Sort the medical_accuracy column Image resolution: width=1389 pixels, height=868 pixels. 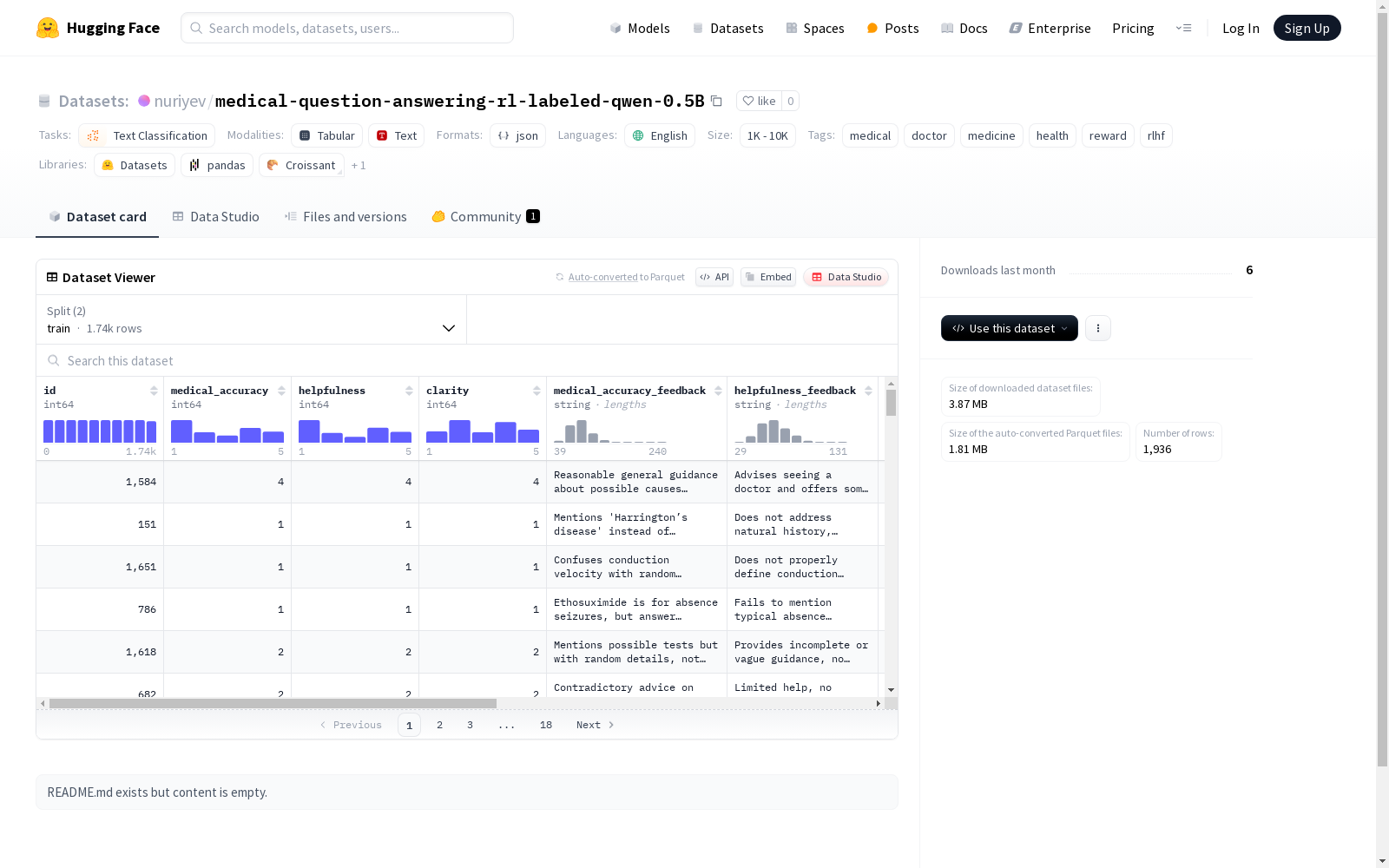point(281,391)
